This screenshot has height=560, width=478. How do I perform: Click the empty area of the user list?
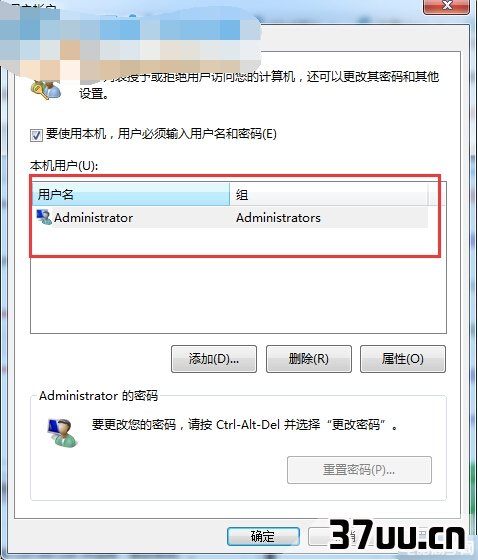(238, 295)
